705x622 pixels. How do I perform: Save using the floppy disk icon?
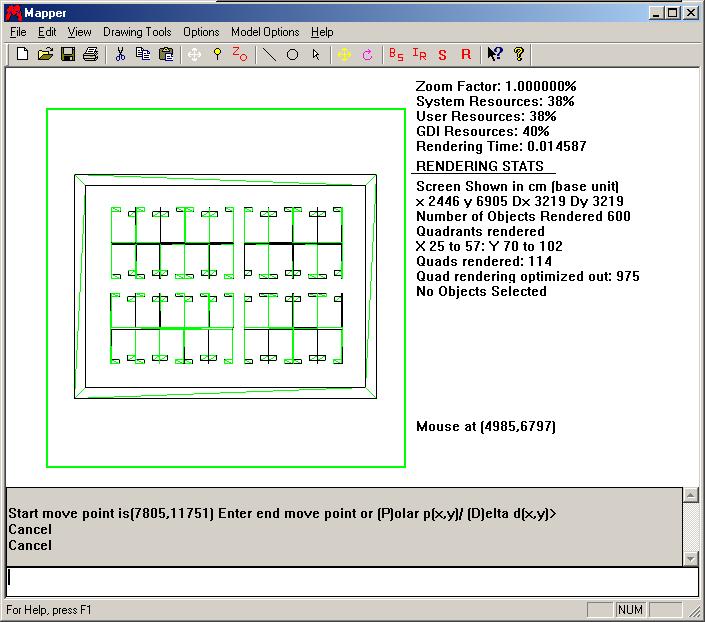68,54
